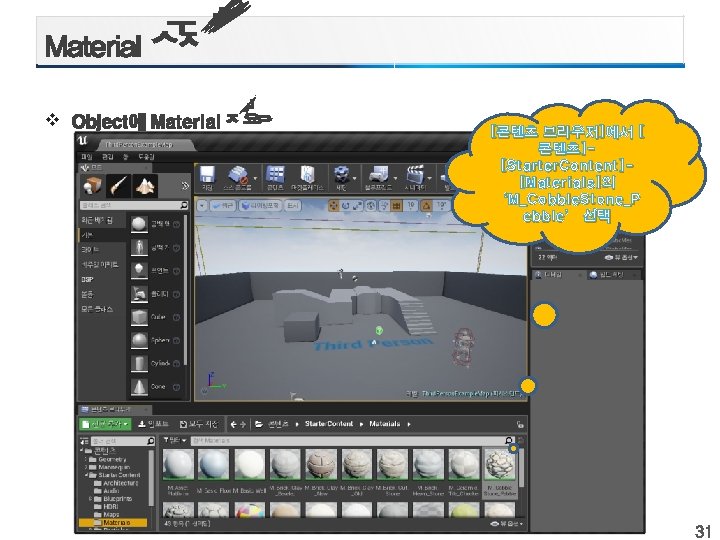The image size is (720, 540).
Task: Open the grid snap value 10 dropdown
Action: [411, 206]
